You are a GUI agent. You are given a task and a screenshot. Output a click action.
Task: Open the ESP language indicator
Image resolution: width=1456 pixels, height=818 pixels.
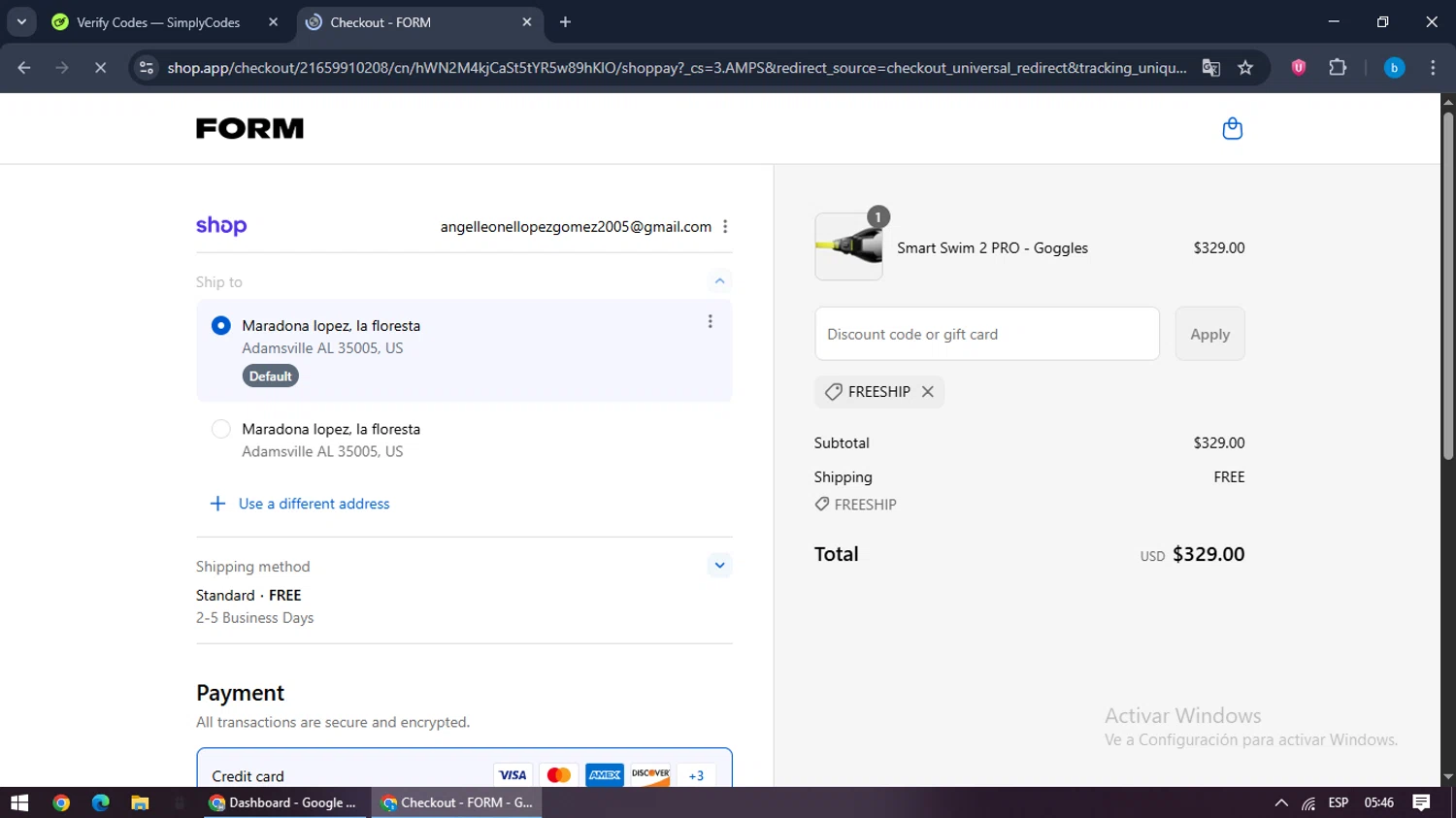(1339, 802)
